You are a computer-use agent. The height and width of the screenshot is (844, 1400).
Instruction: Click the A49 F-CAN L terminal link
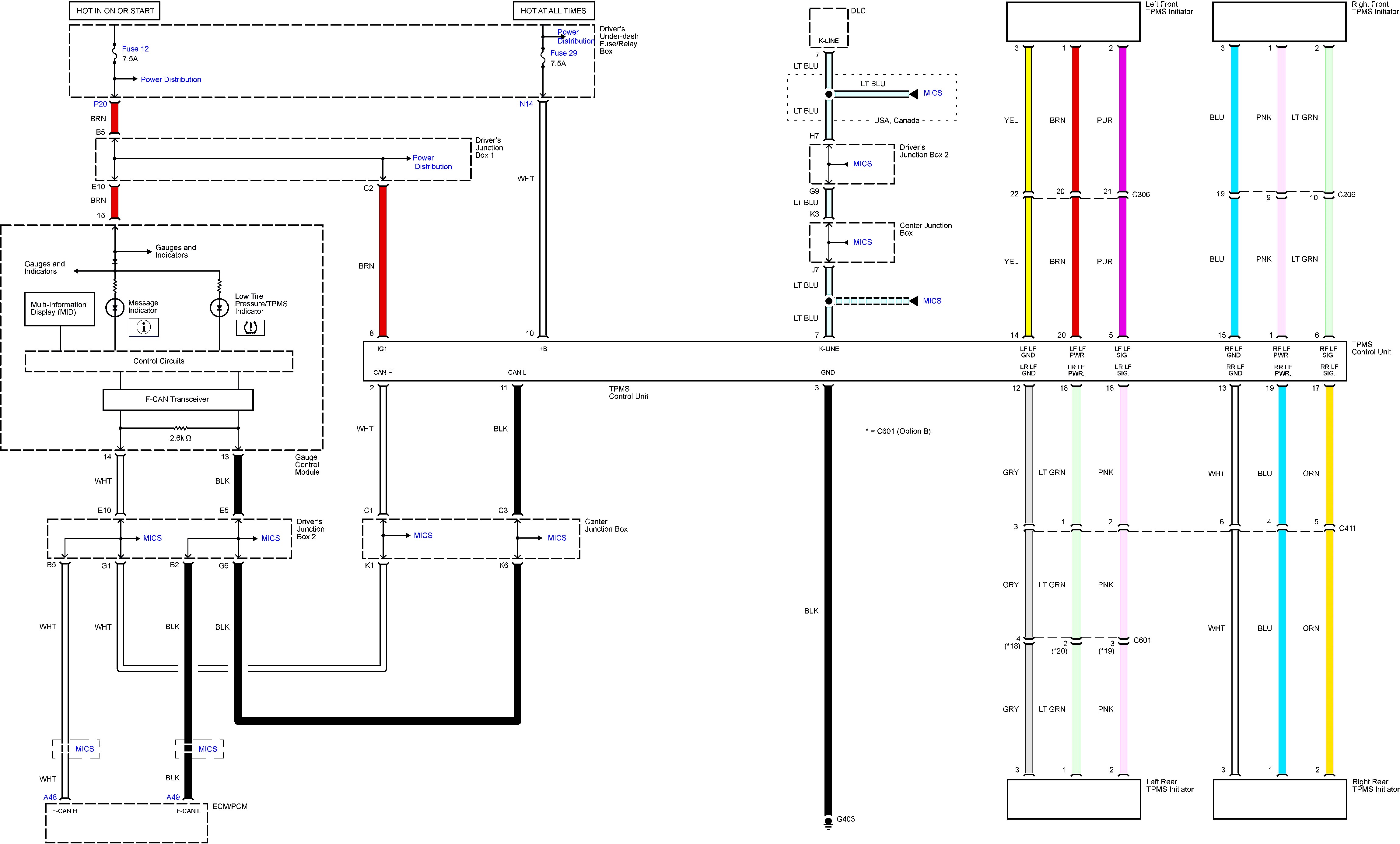pyautogui.click(x=173, y=797)
